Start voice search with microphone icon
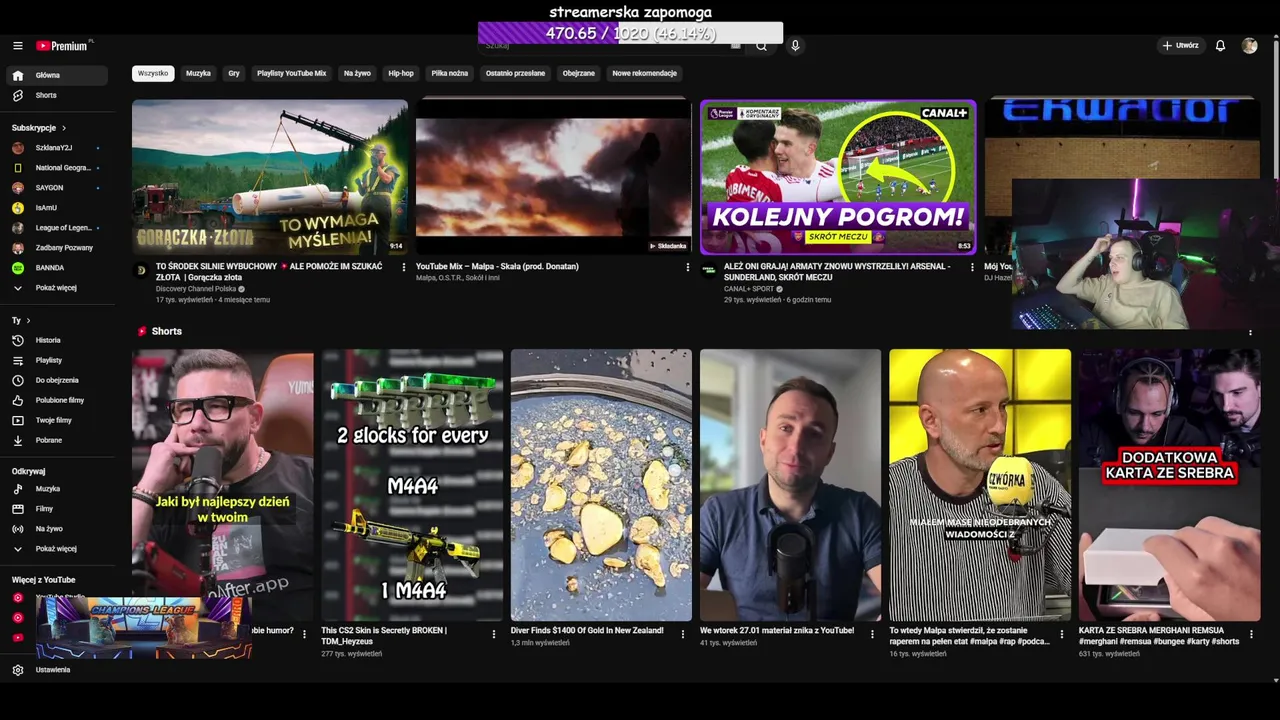Viewport: 1280px width, 720px height. pos(795,46)
